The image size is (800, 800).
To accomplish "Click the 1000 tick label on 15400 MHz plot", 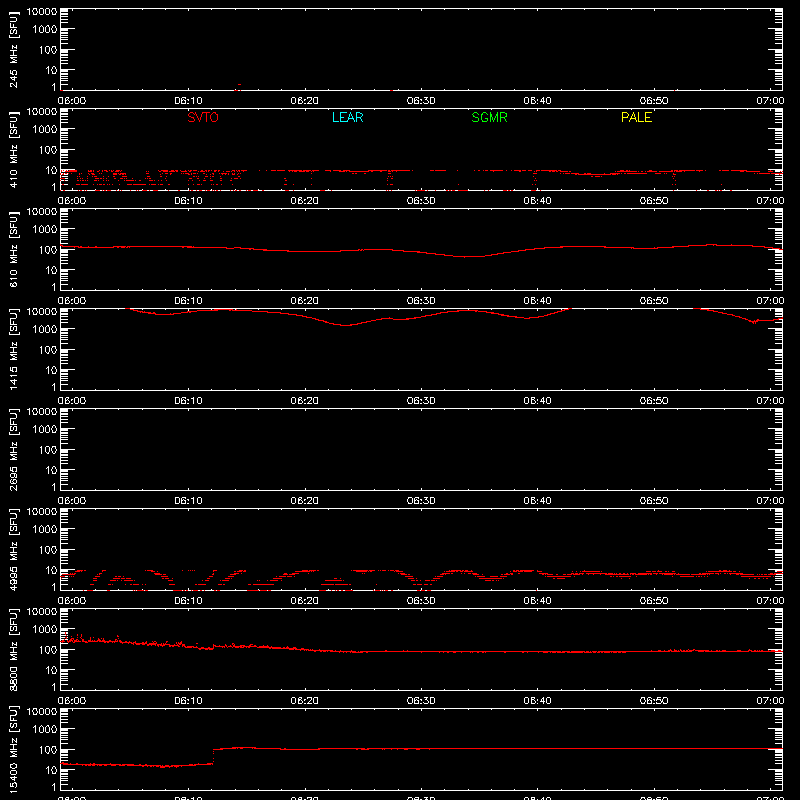I will 45,729.
